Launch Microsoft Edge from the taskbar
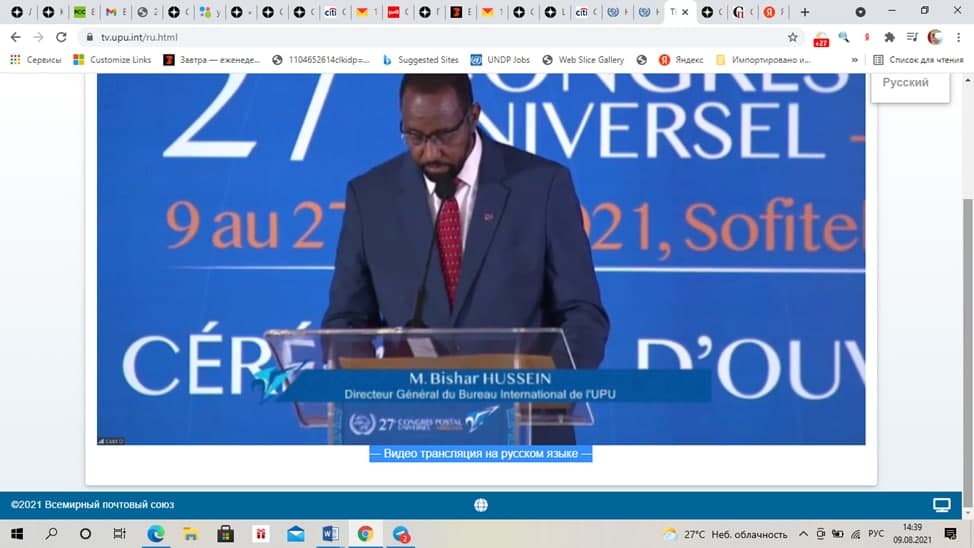The width and height of the screenshot is (974, 548). click(156, 534)
